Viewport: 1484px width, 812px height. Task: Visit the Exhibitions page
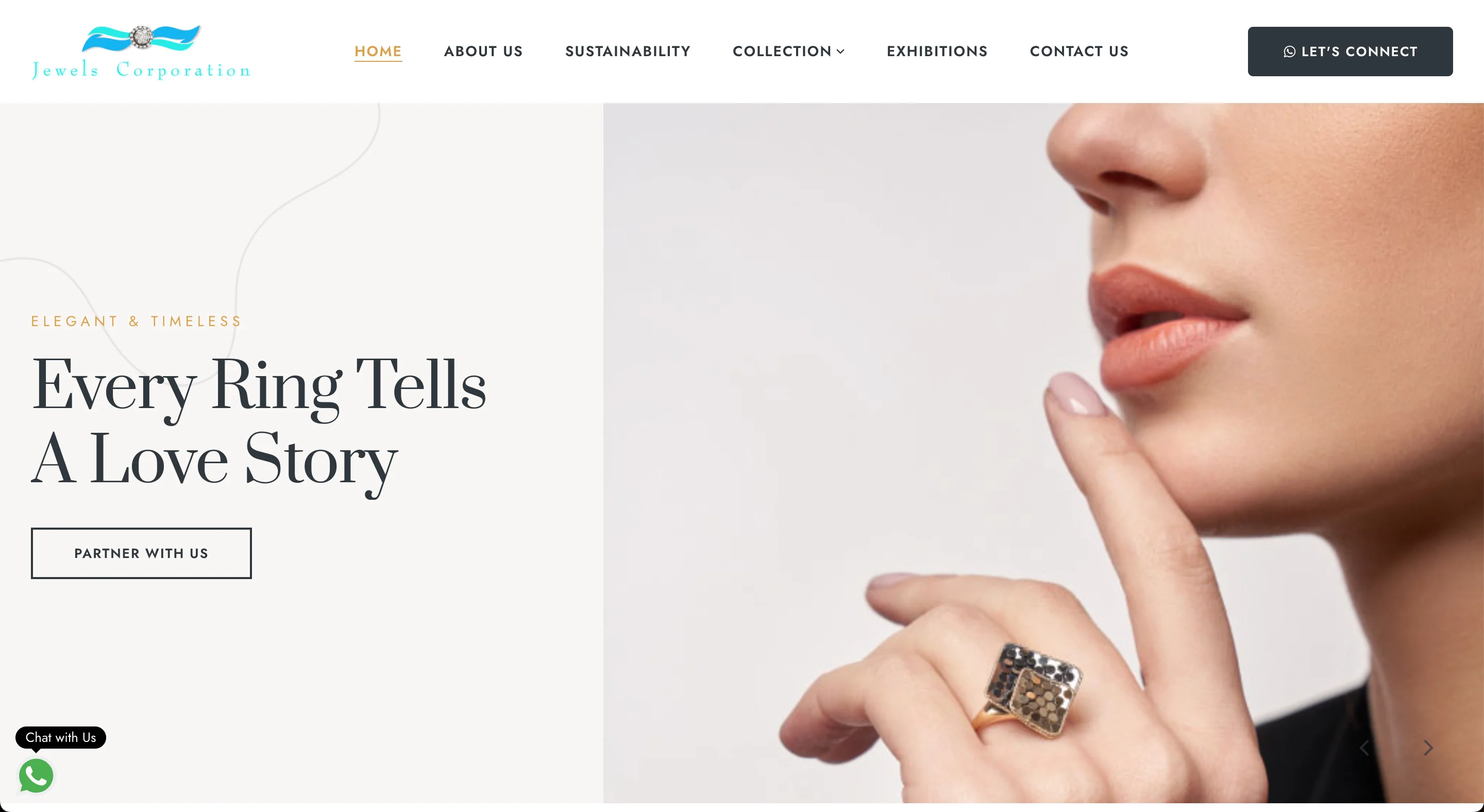click(937, 51)
